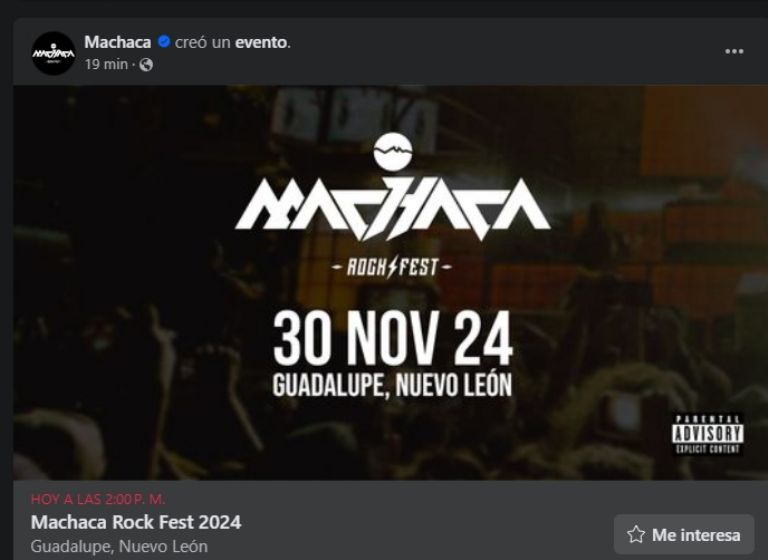
Task: Click the globe public-privacy icon
Action: [146, 65]
